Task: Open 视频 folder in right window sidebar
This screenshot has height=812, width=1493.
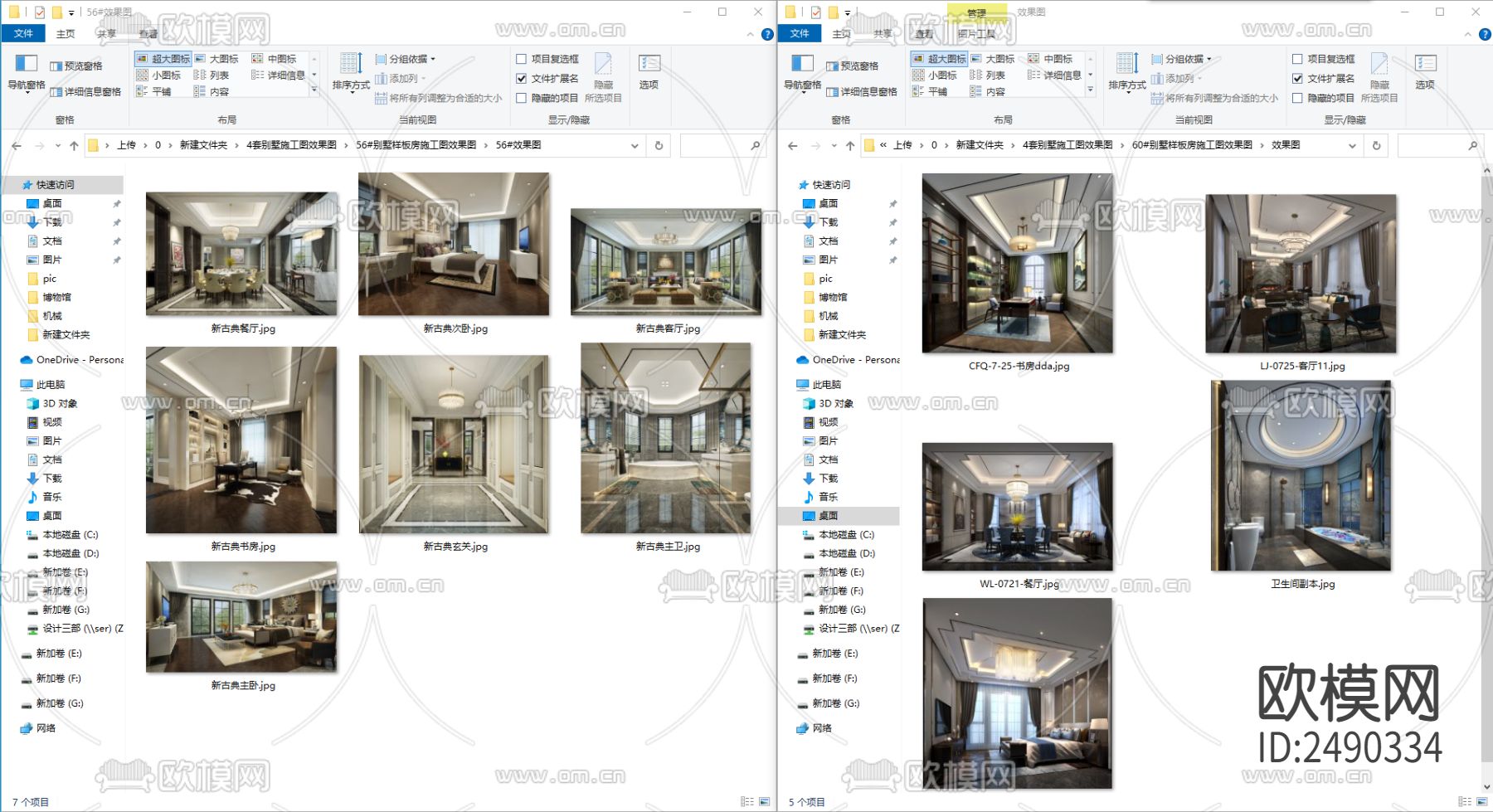Action: [820, 422]
